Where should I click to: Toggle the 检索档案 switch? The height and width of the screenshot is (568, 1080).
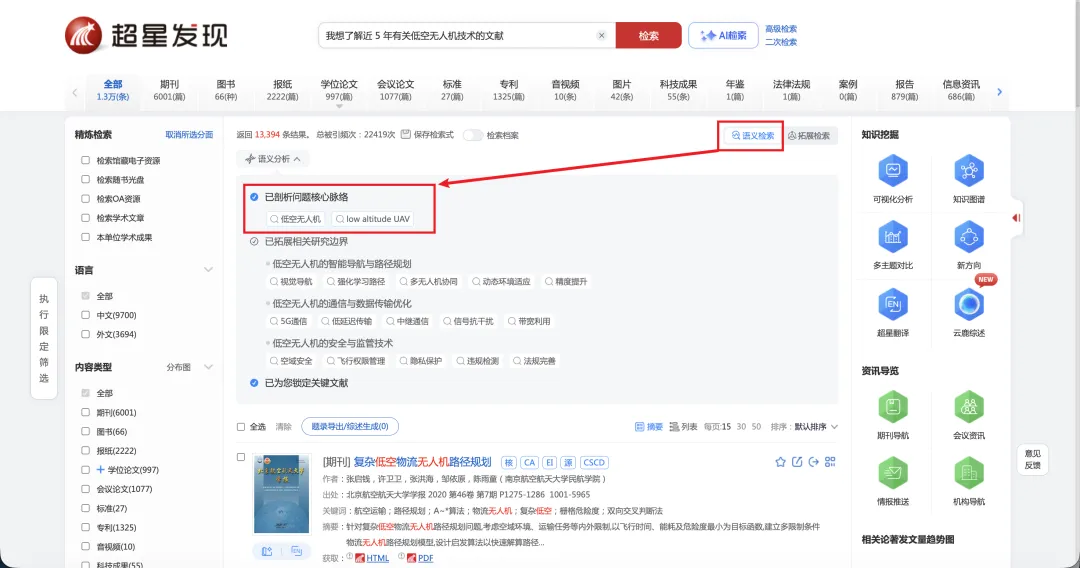tap(472, 135)
